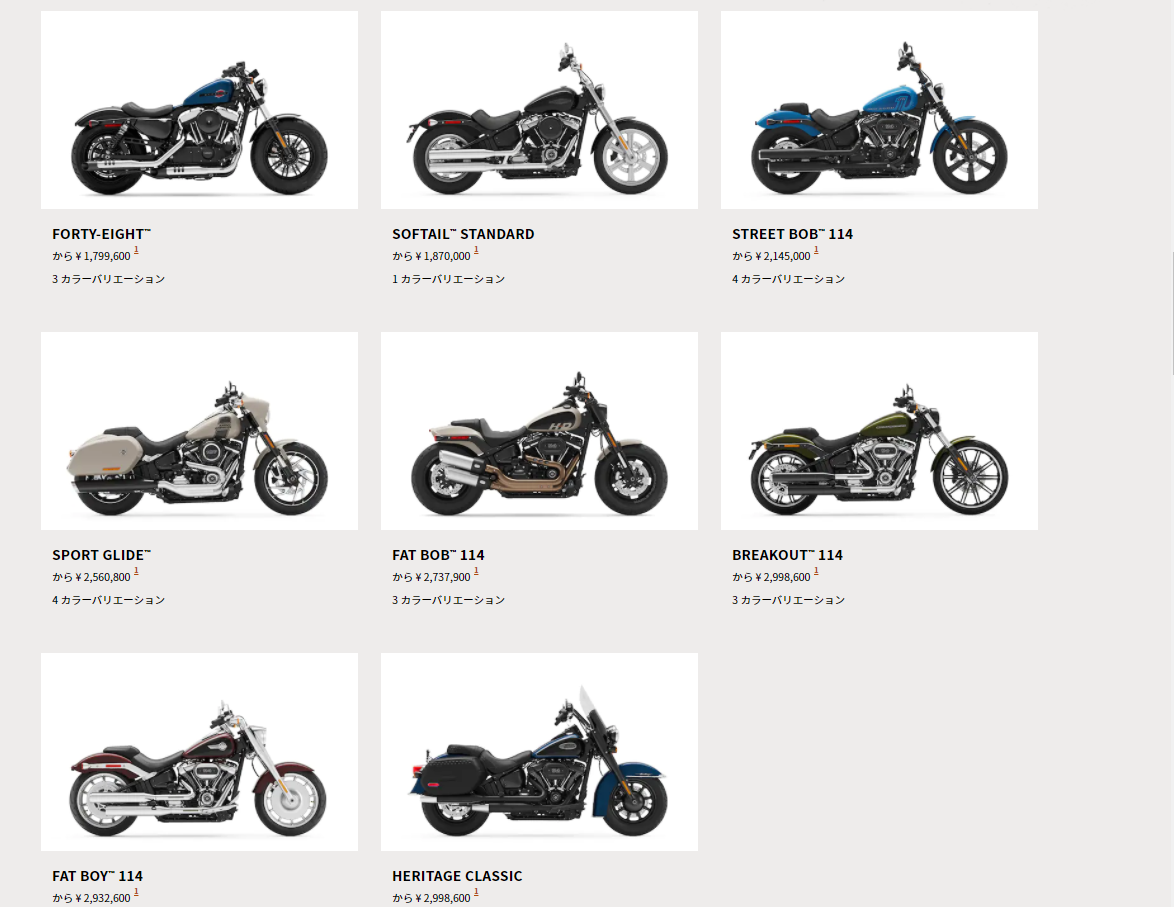1174x907 pixels.
Task: Select the Street Bob 114 bike photo
Action: pos(879,109)
